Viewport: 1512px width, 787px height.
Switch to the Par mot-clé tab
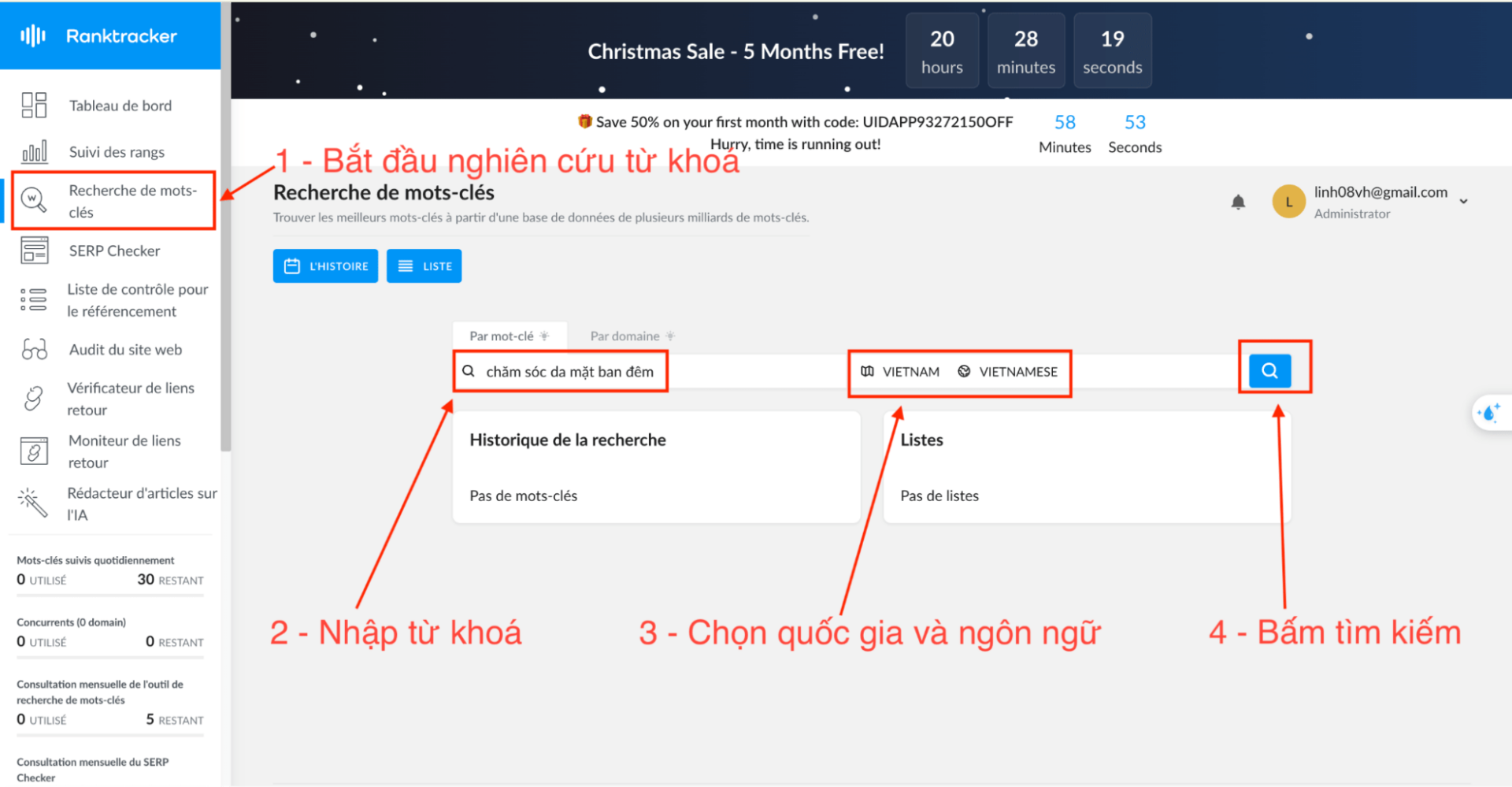pyautogui.click(x=510, y=336)
